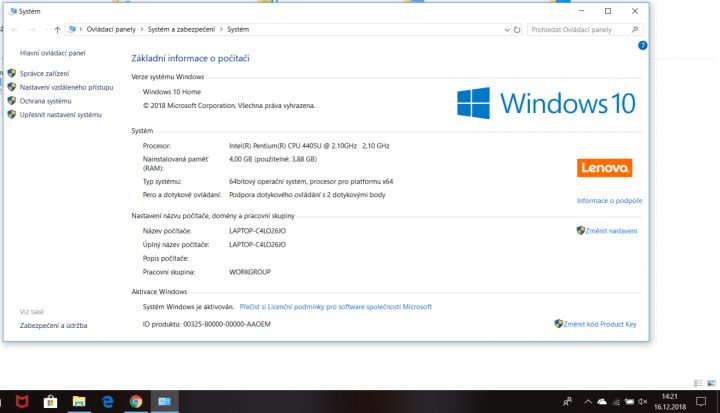
Task: Click the search magnifier icon
Action: 635,30
